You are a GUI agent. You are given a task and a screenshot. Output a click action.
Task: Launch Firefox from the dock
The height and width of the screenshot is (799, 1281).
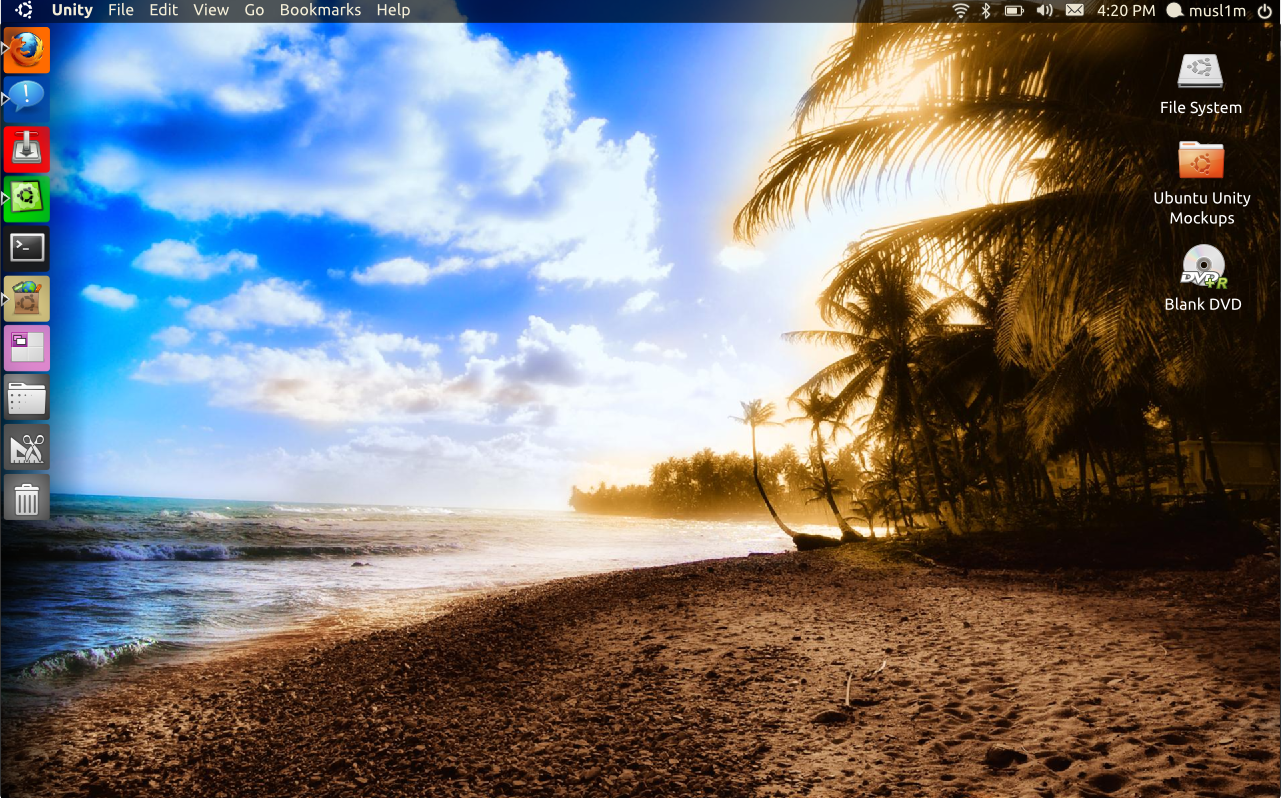(x=26, y=50)
